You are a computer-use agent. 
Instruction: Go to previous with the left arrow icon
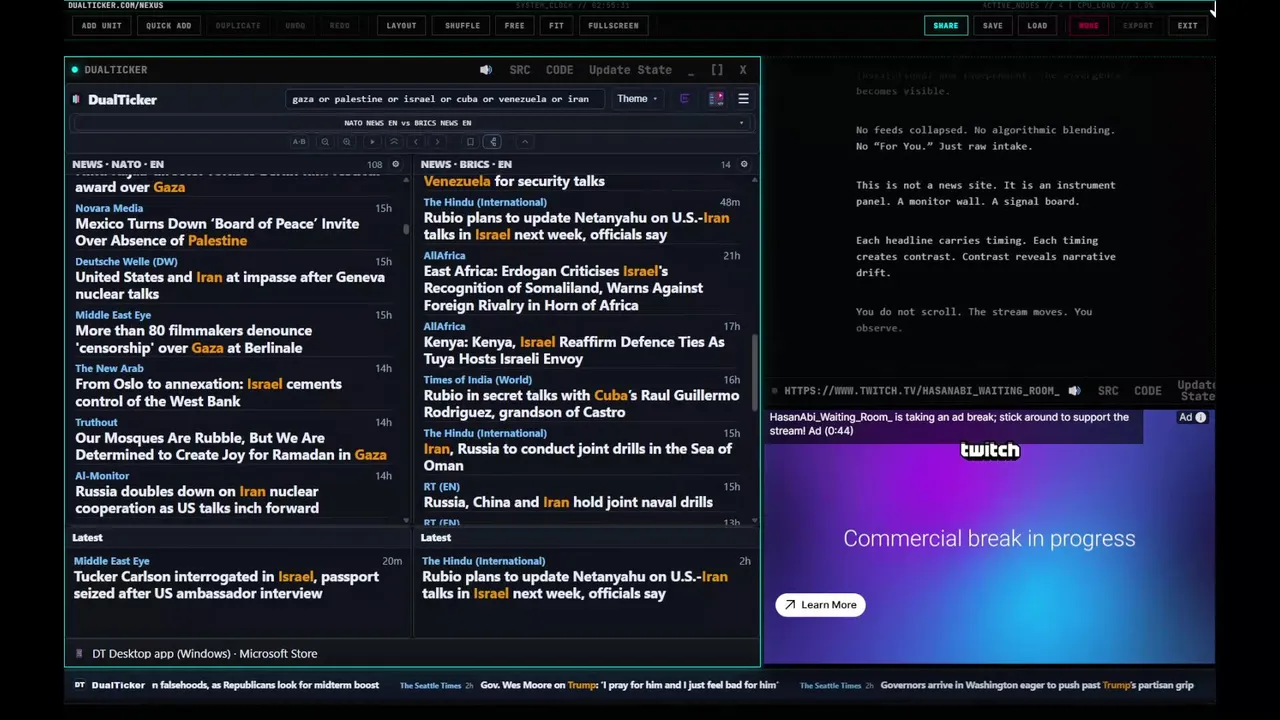click(416, 142)
